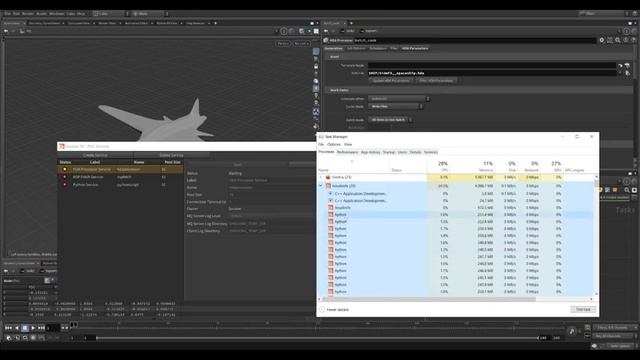Viewport: 640px width, 360px height.
Task: Open the file chooser icon beside HDA File
Action: pos(627,73)
